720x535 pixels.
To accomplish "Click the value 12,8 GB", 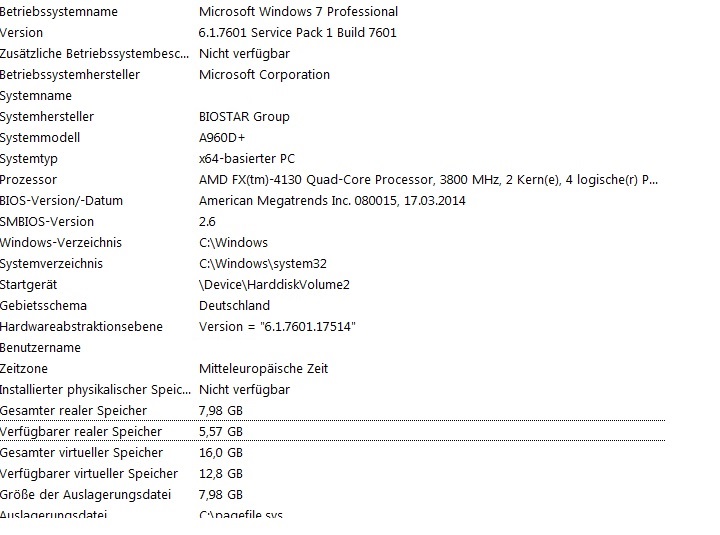I will coord(221,474).
